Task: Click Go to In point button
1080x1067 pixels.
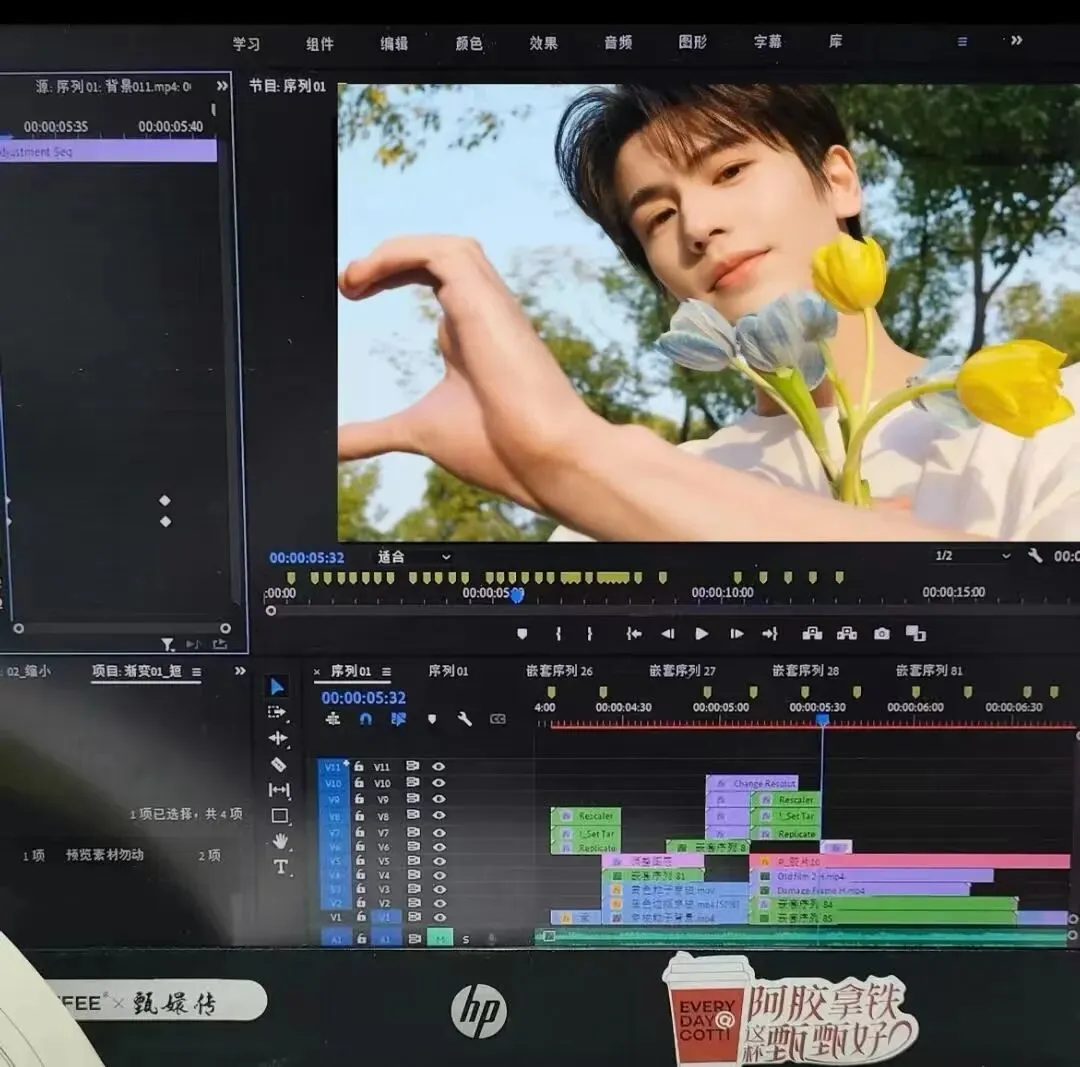Action: (x=634, y=634)
